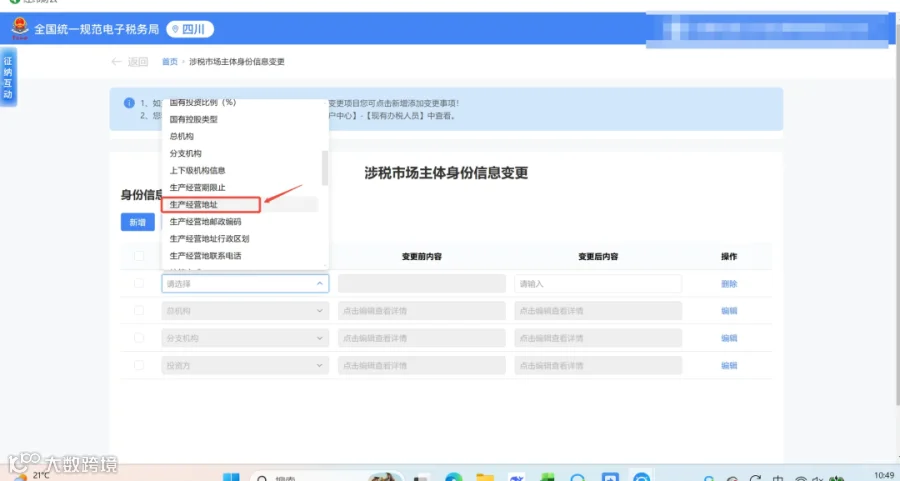Click 编辑 for the 总机构 row
Image resolution: width=900 pixels, height=481 pixels.
[729, 311]
